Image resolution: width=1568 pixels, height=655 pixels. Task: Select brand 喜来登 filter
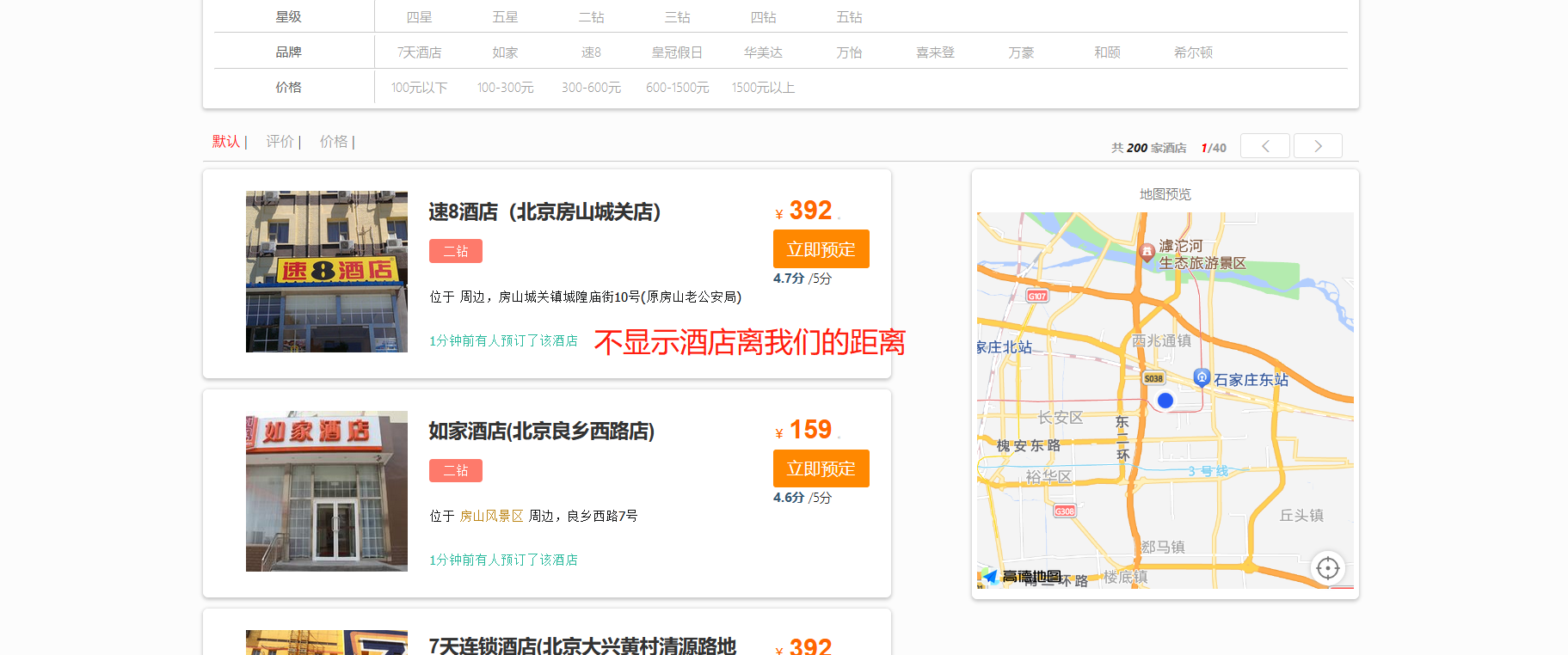(936, 52)
